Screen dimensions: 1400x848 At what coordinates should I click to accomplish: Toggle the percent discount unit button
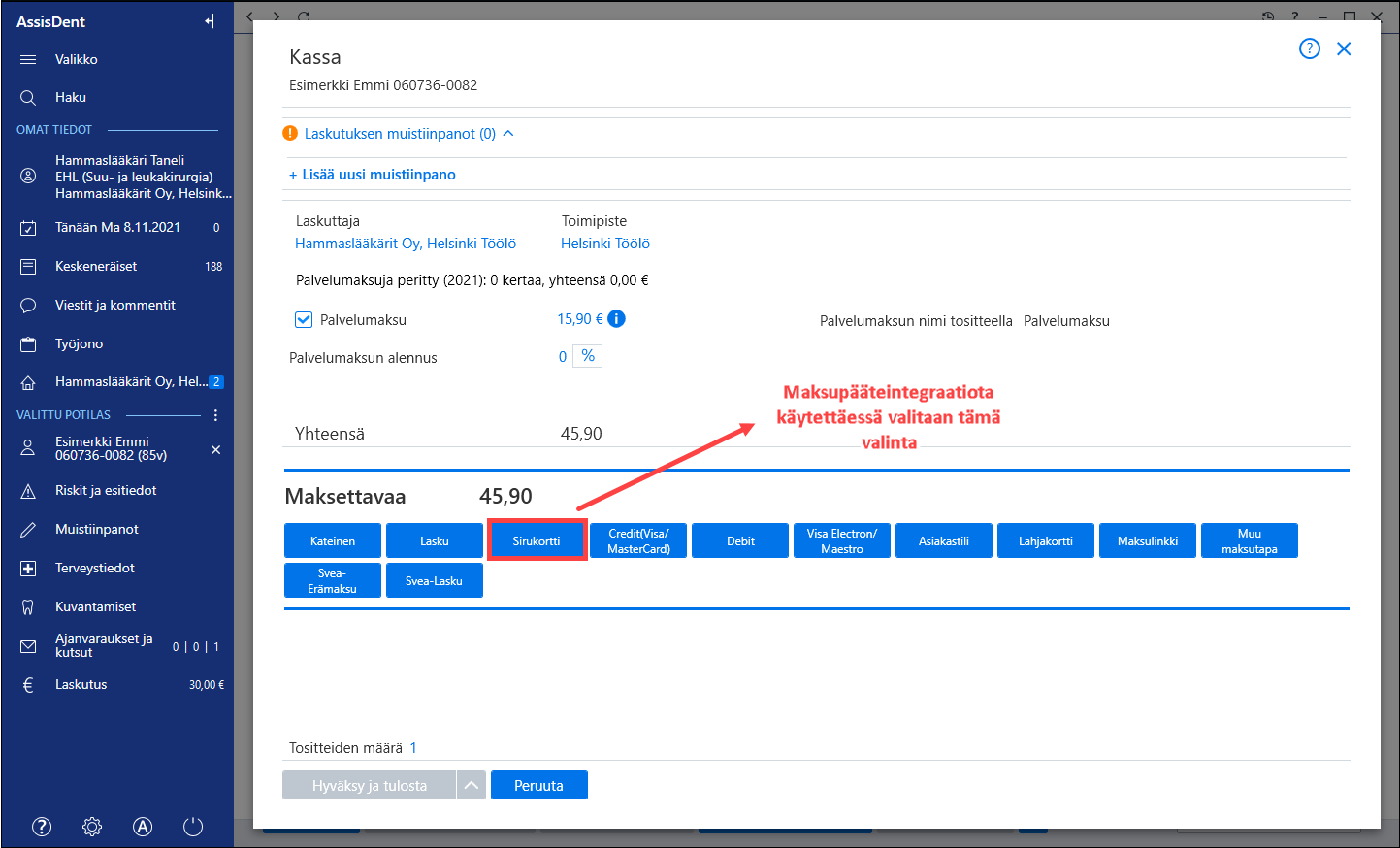[x=588, y=356]
